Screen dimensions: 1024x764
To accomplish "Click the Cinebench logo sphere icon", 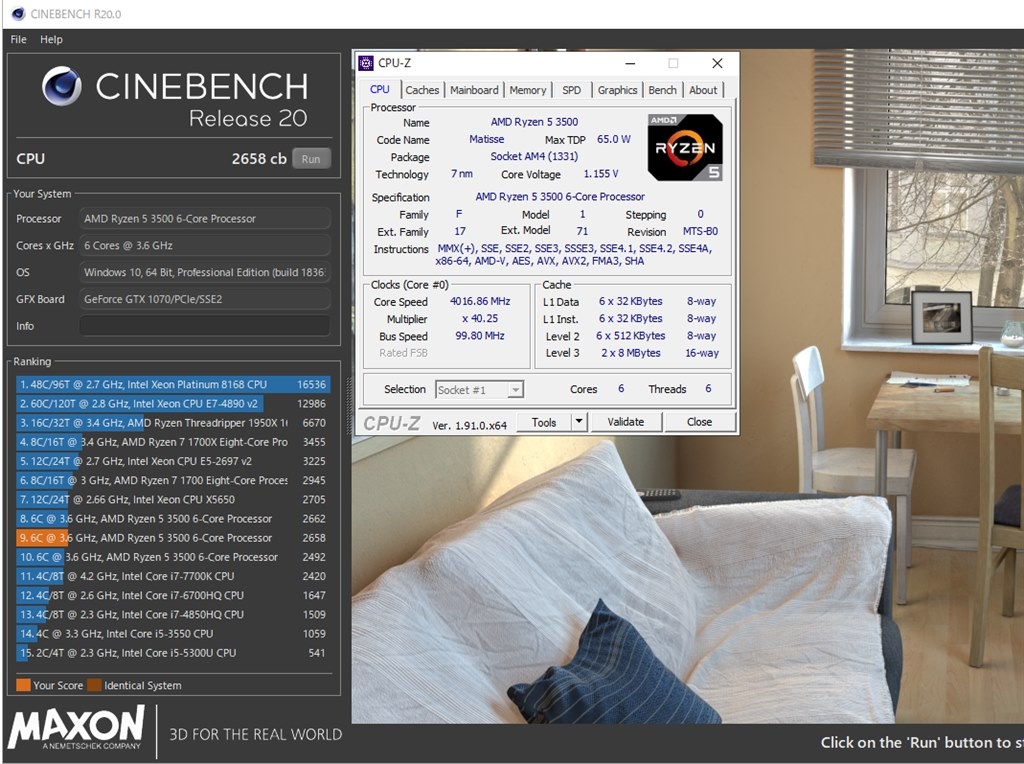I will click(x=62, y=87).
